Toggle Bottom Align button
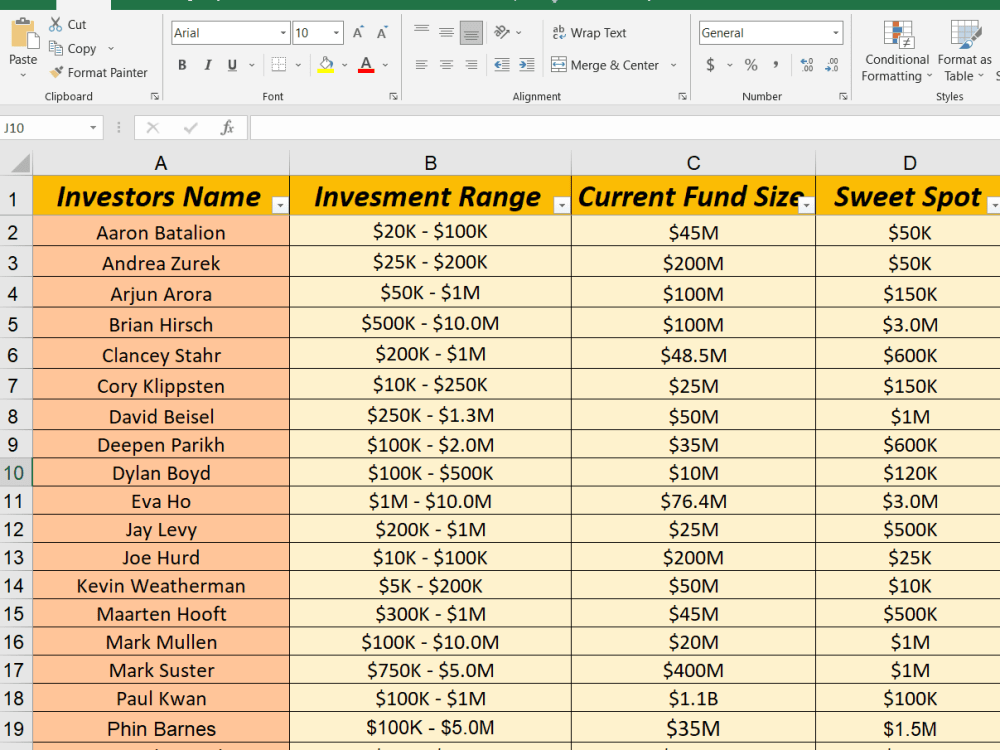Viewport: 1000px width, 750px height. coord(471,32)
